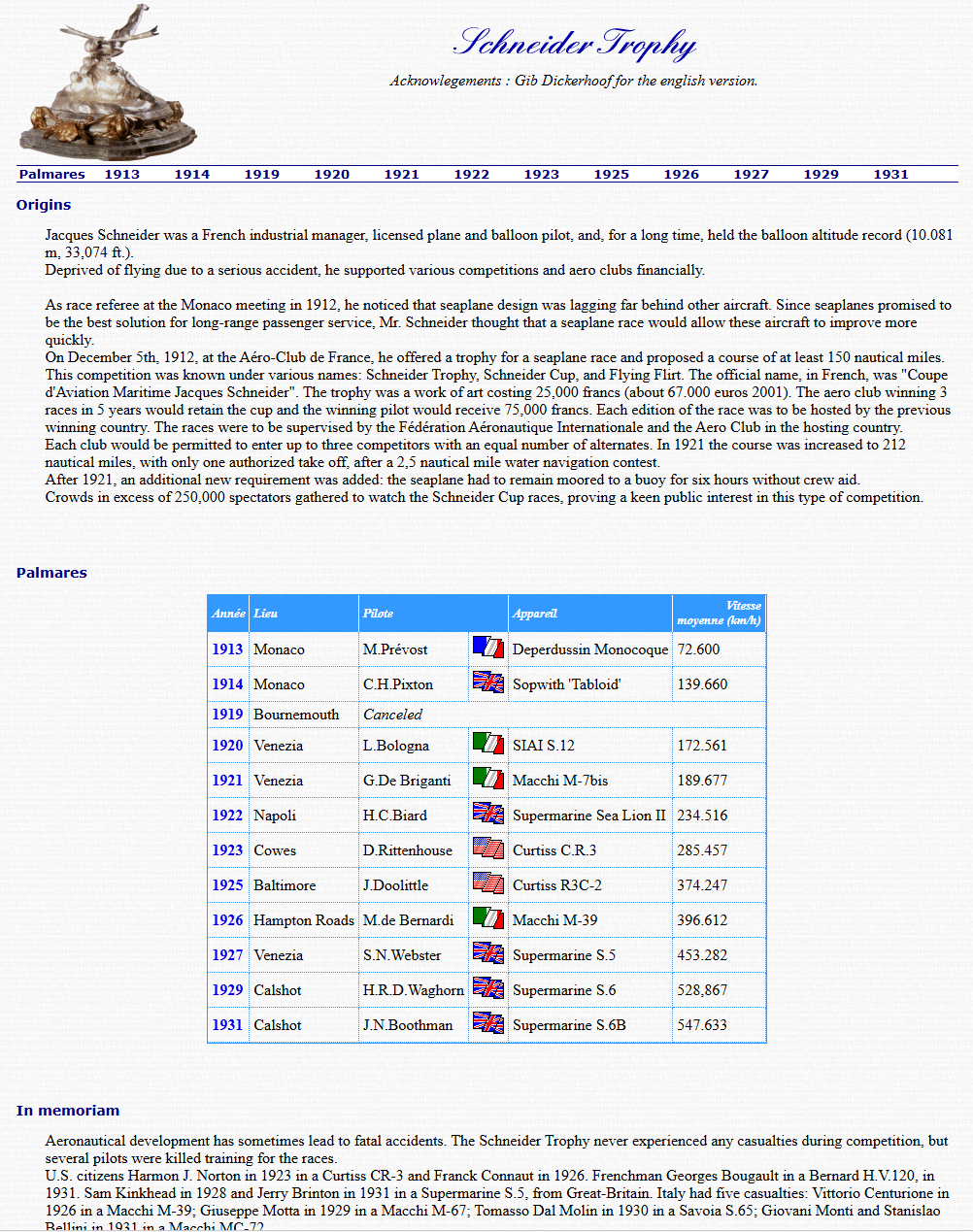Click the Acknowlegements line under the title
Screen dimensions: 973x1232
pyautogui.click(x=574, y=81)
